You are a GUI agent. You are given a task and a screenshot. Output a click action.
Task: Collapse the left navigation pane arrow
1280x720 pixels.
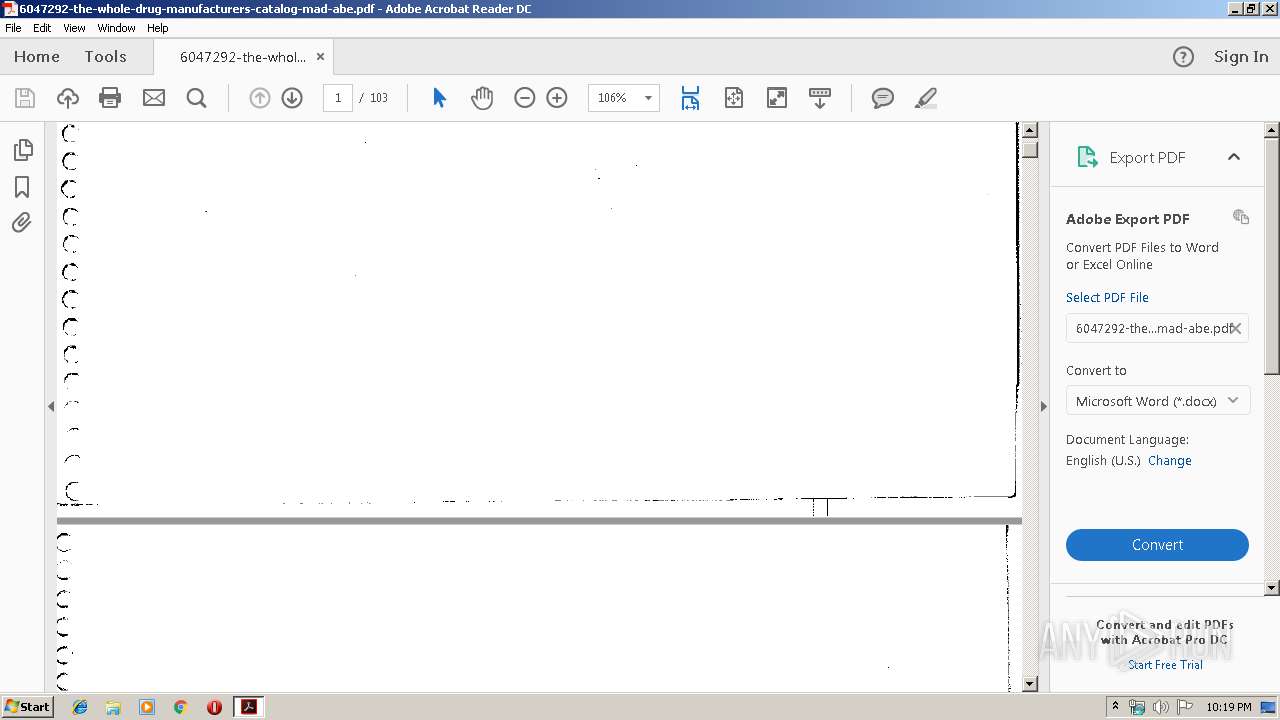51,406
